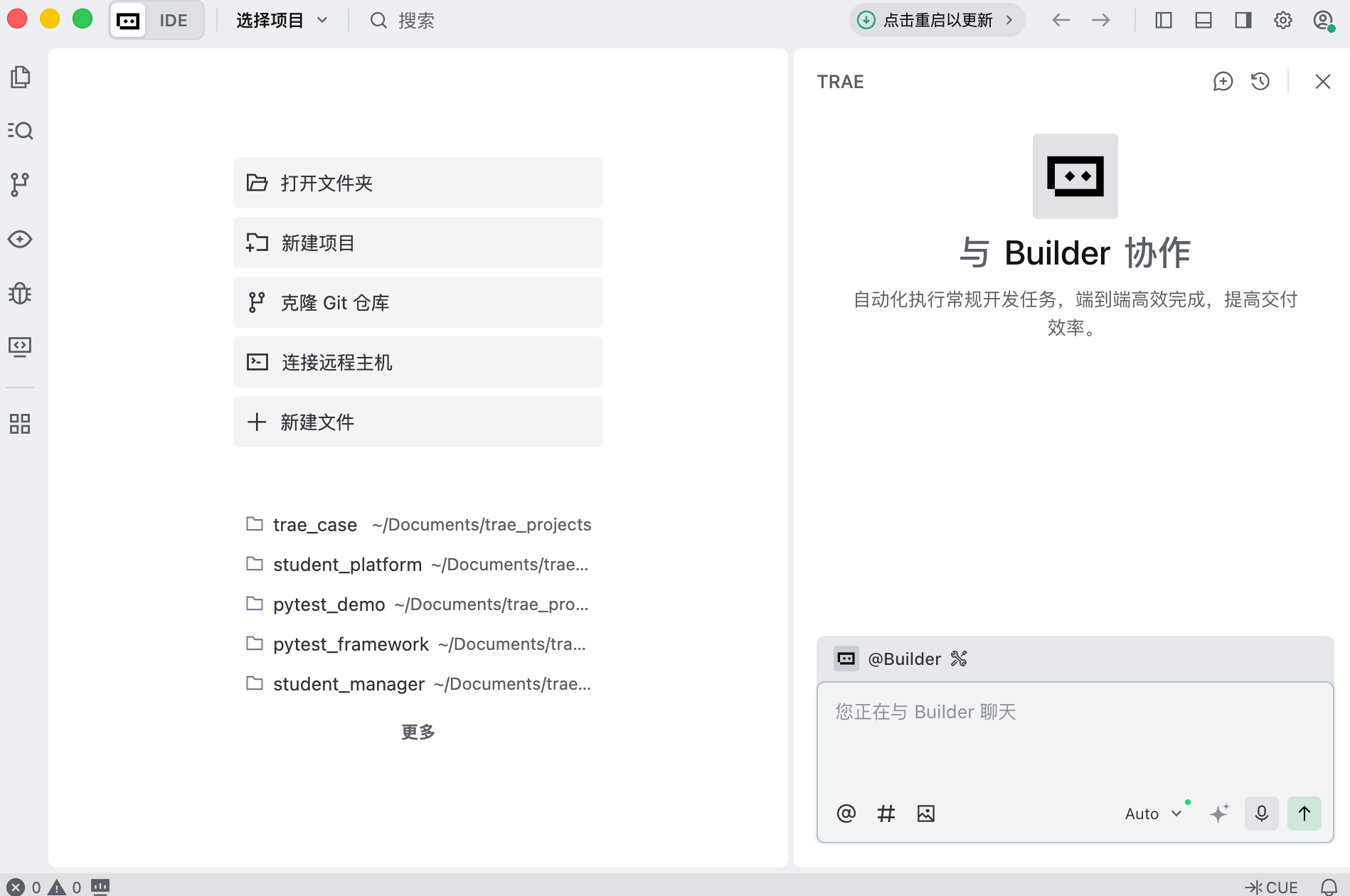This screenshot has width=1350, height=896.
Task: Expand the 点击重启以更新 update chevron
Action: click(1009, 21)
